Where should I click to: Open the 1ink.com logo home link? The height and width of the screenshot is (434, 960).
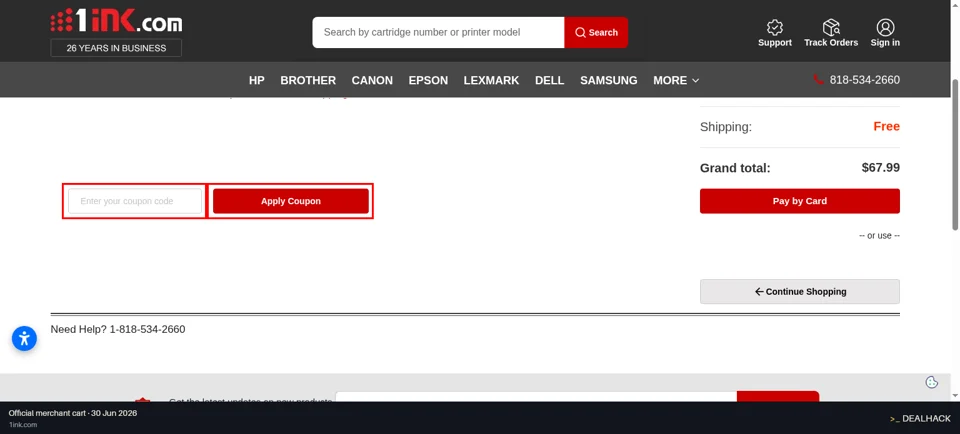pos(116,22)
